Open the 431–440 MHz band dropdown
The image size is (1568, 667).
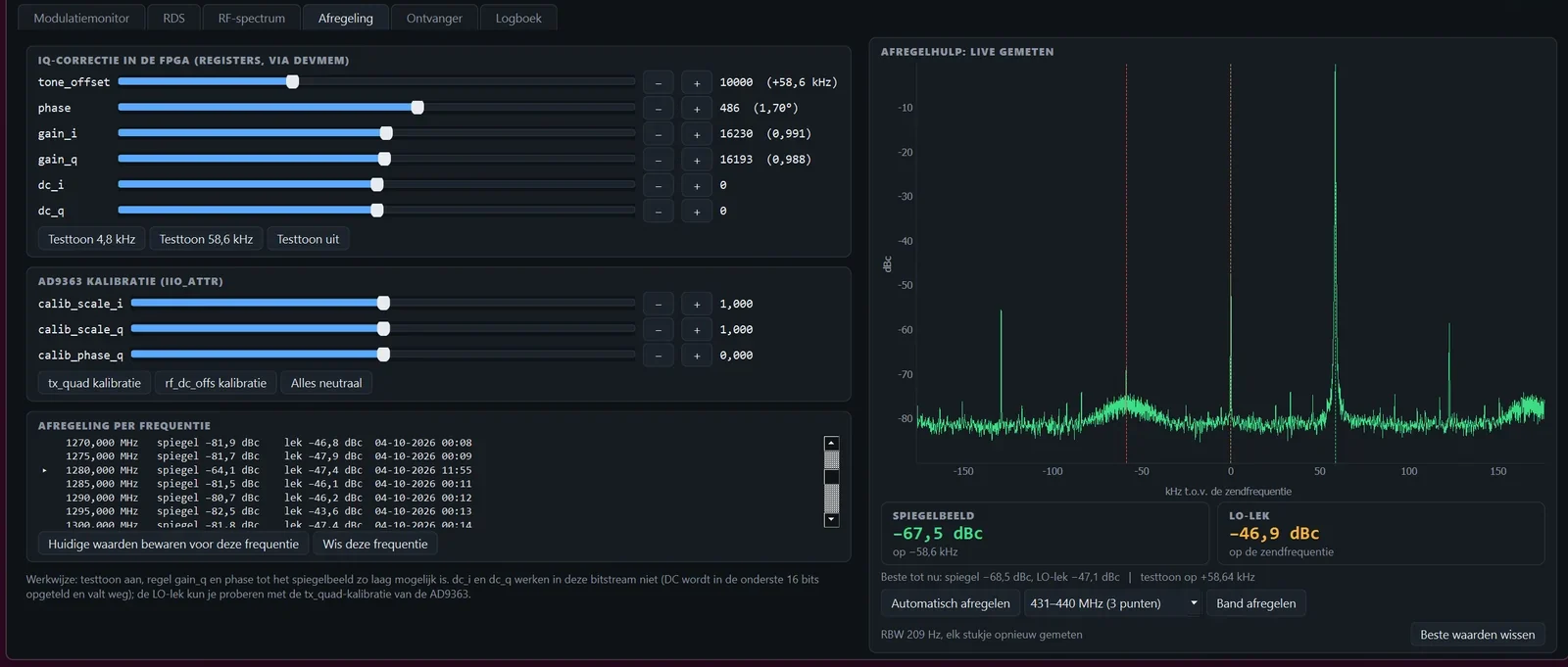1113,603
